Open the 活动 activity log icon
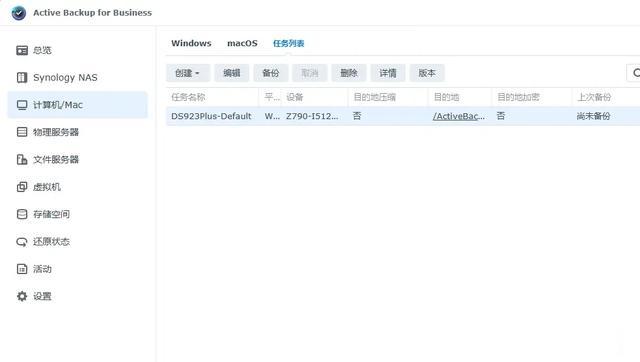This screenshot has width=640, height=362. click(x=22, y=269)
